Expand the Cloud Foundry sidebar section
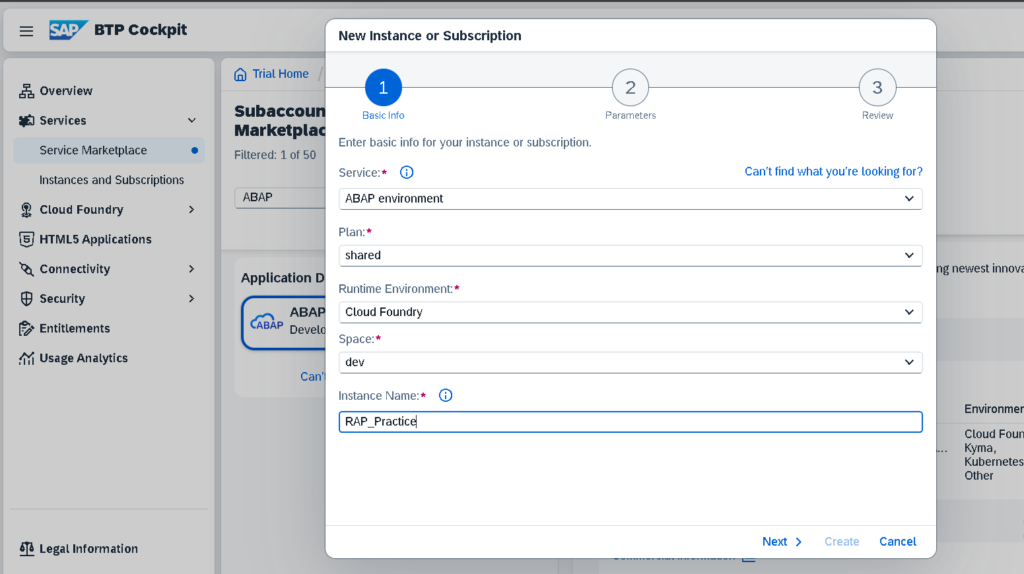This screenshot has width=1024, height=574. click(191, 210)
